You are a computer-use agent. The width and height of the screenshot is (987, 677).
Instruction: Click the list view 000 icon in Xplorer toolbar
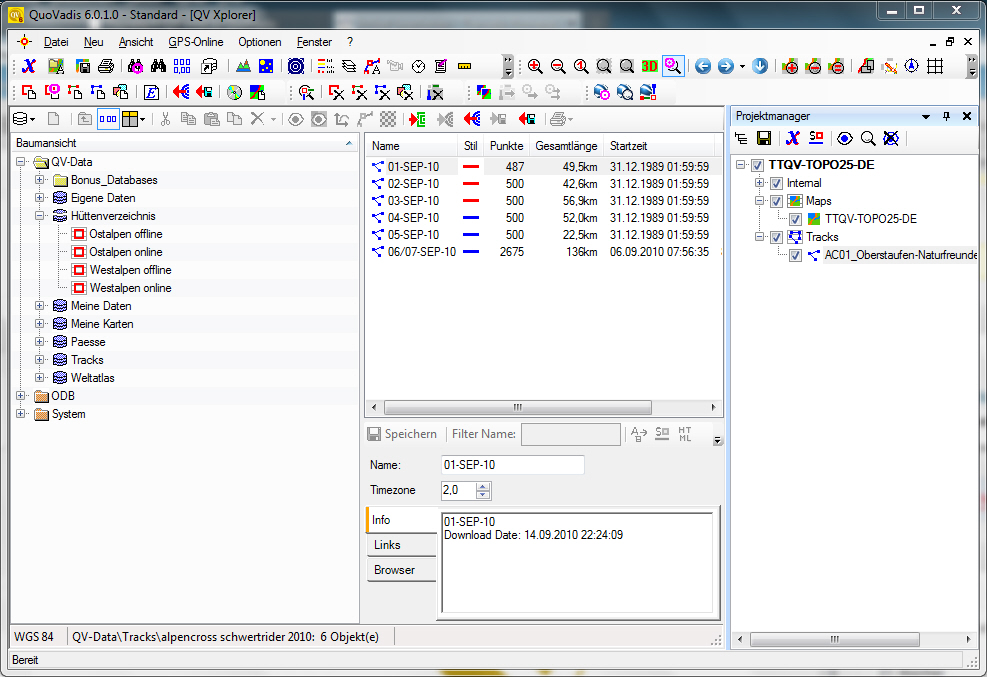click(x=108, y=119)
